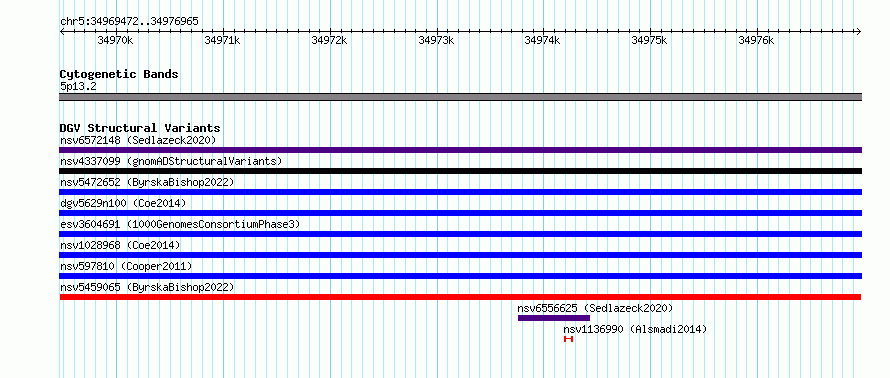Open the nsv5459065 (ByrskaBishop2022) label

point(147,287)
